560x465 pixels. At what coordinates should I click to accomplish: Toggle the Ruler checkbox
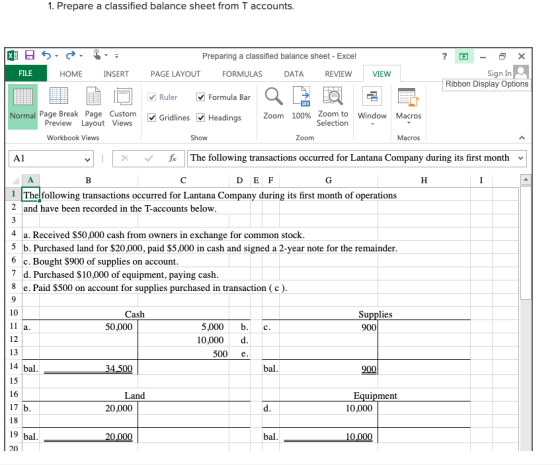click(x=152, y=97)
